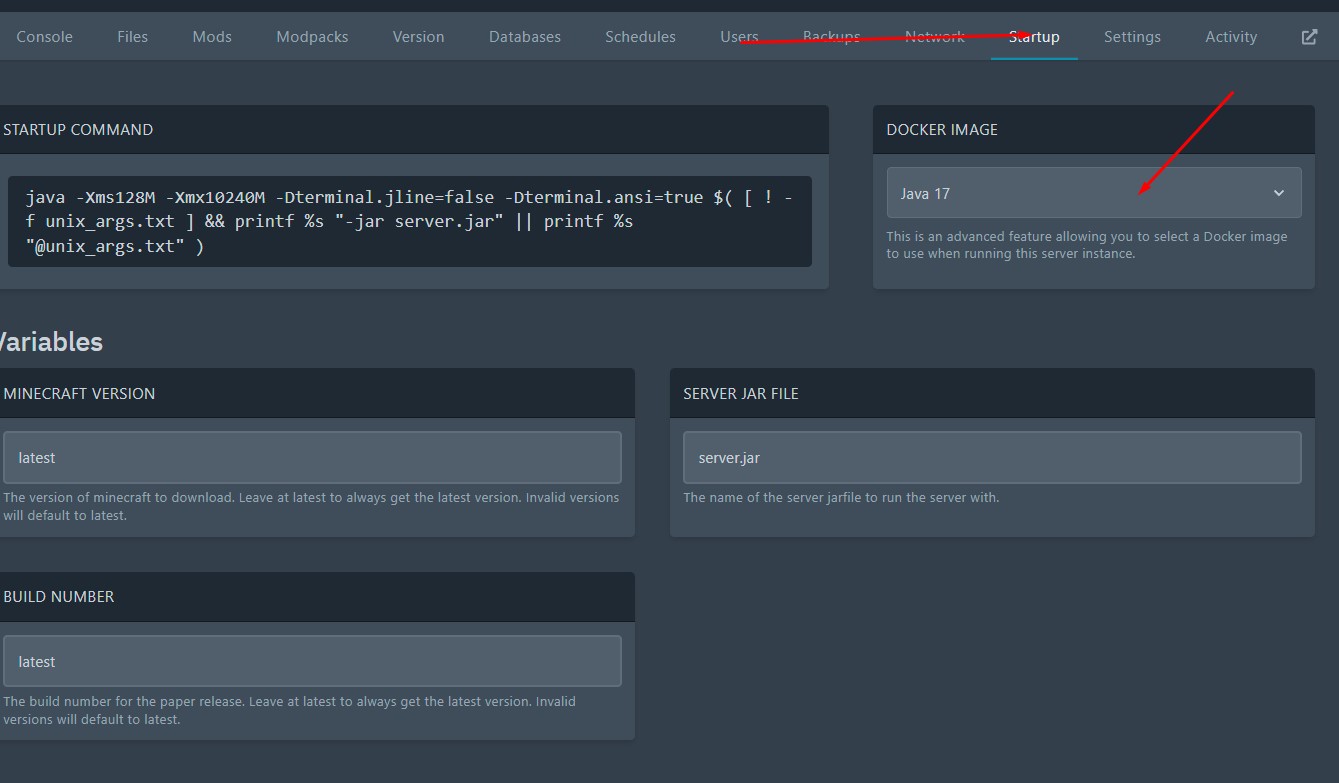Screen dimensions: 1339x783
Task: Click the Minecraft Version heading
Action: point(79,394)
